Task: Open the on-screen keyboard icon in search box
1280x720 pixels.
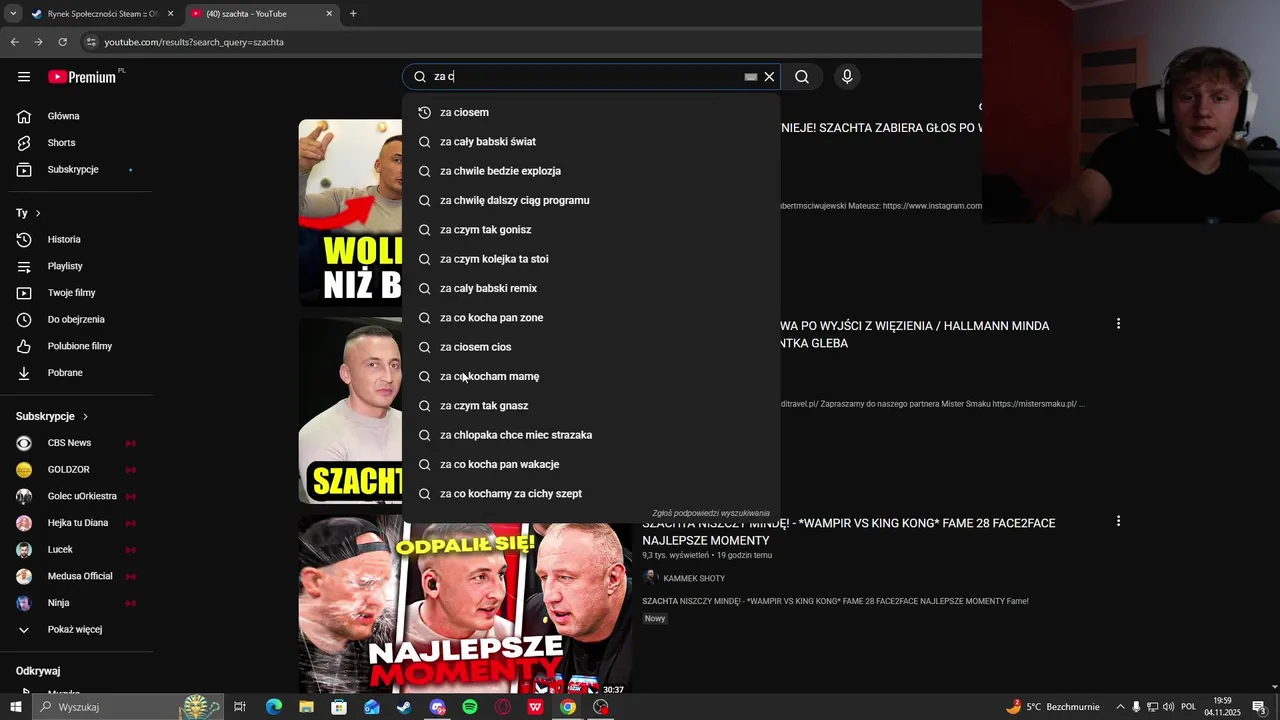Action: coord(751,77)
